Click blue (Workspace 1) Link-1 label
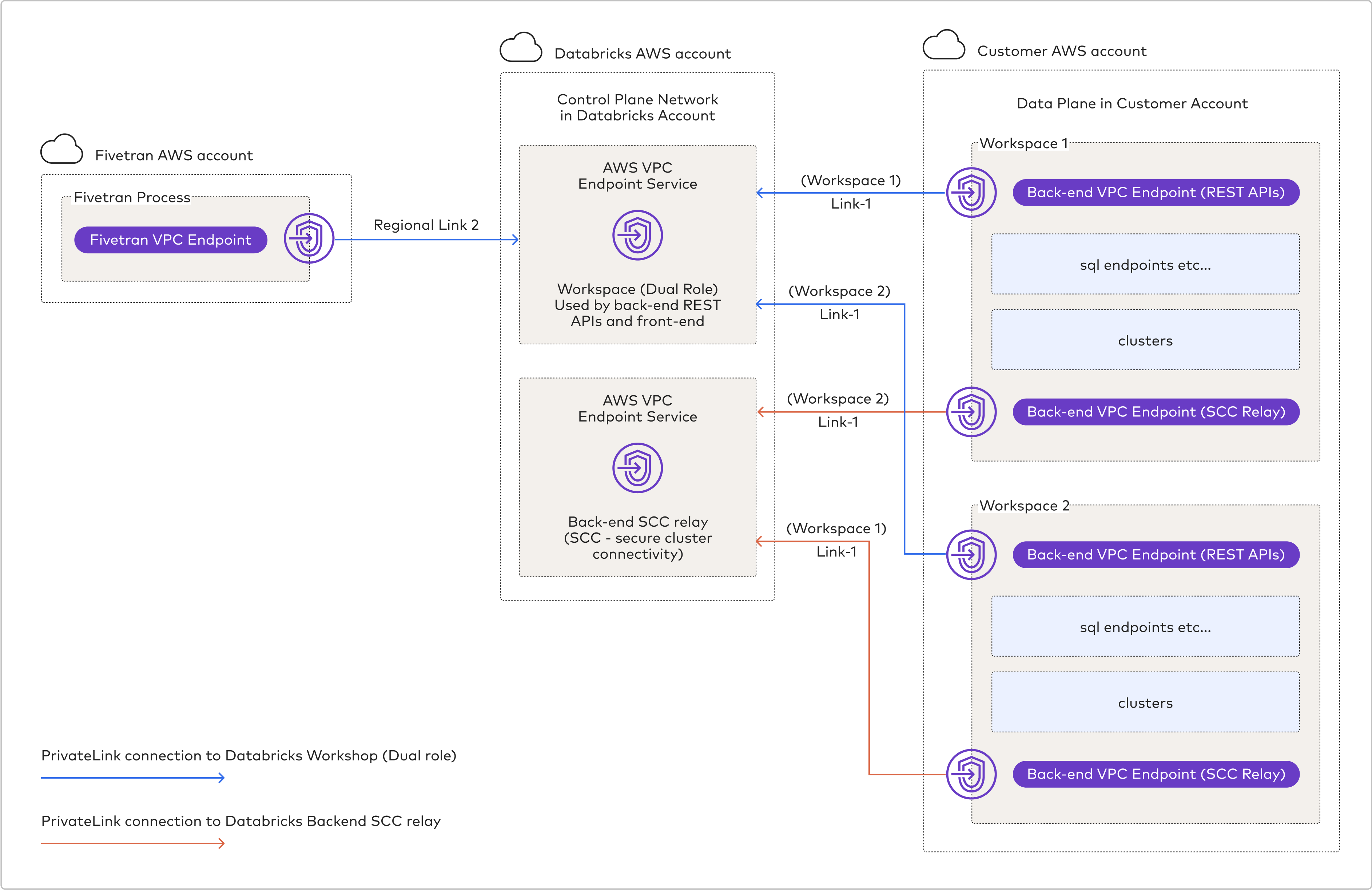1372x890 pixels. click(851, 192)
